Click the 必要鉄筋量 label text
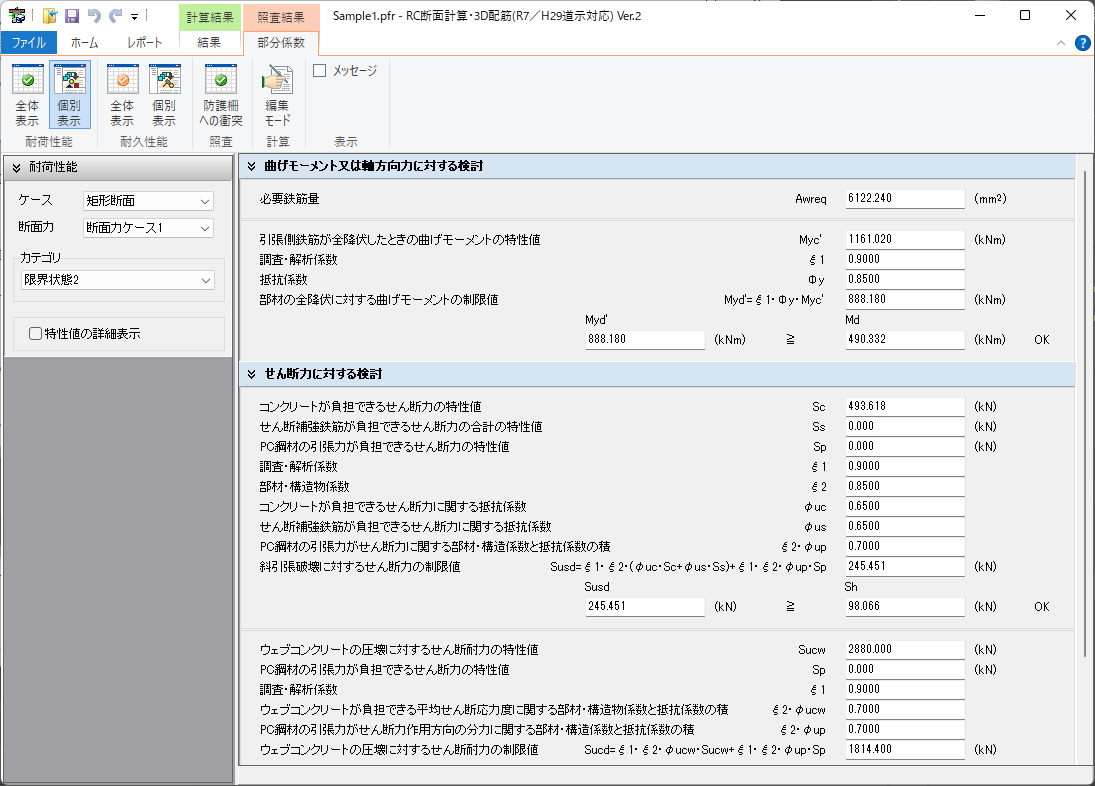The width and height of the screenshot is (1095, 786). click(x=290, y=199)
